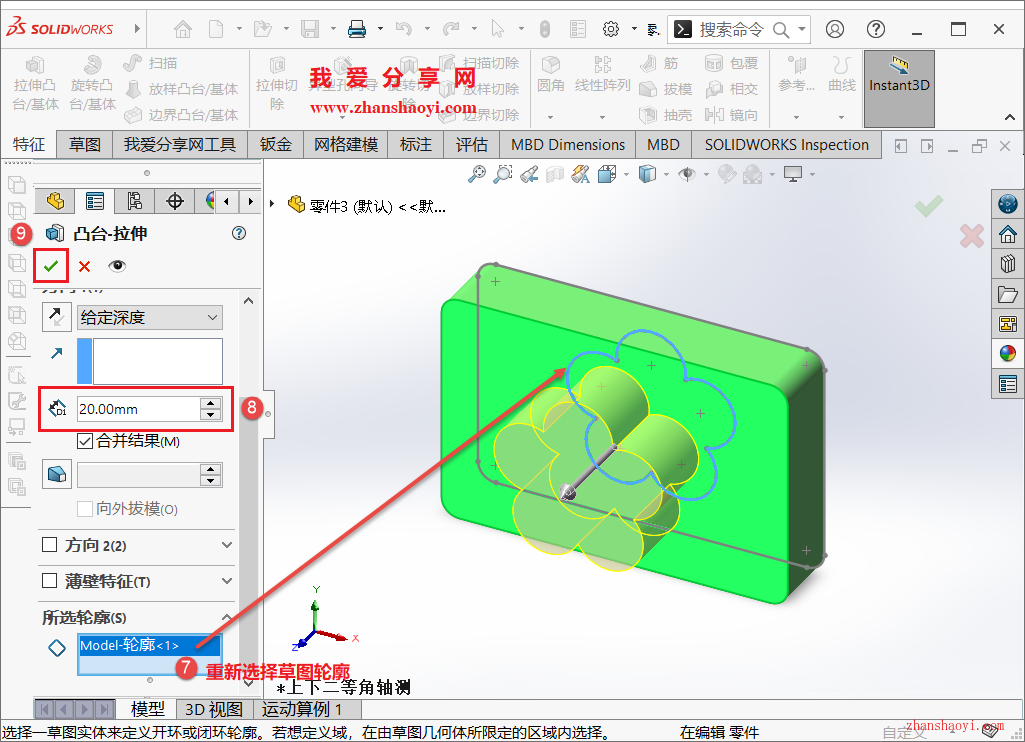Select the 圆角 (Fillet) tool
This screenshot has width=1025, height=742.
[x=550, y=72]
